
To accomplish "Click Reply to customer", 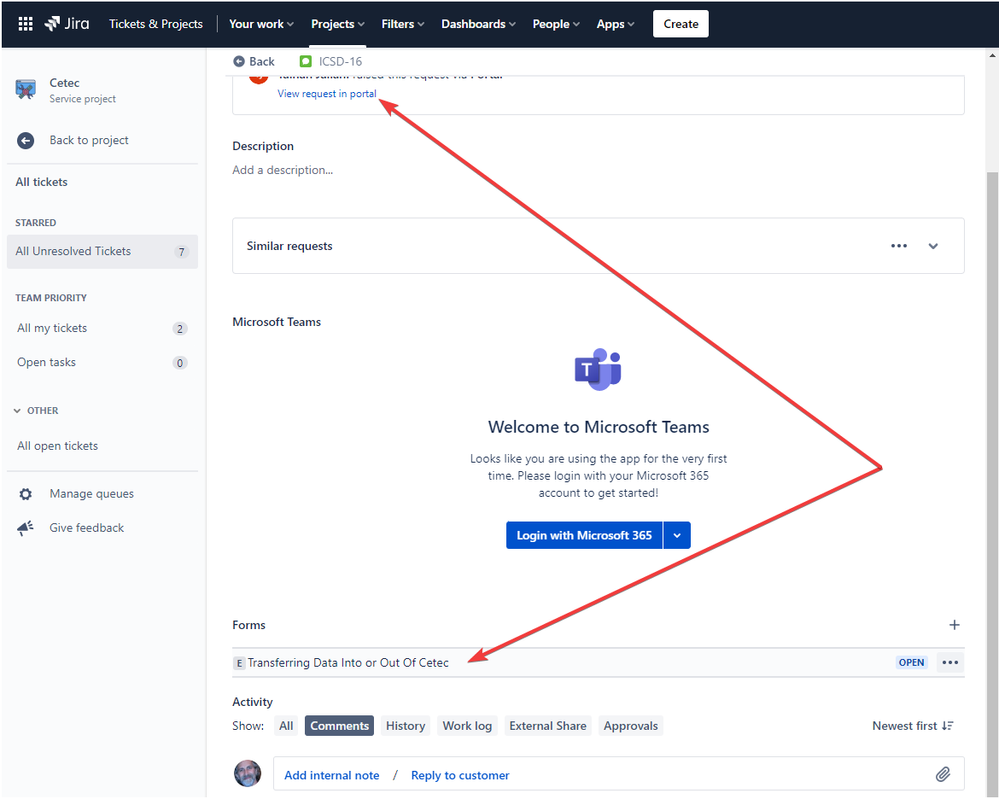I will pyautogui.click(x=460, y=775).
